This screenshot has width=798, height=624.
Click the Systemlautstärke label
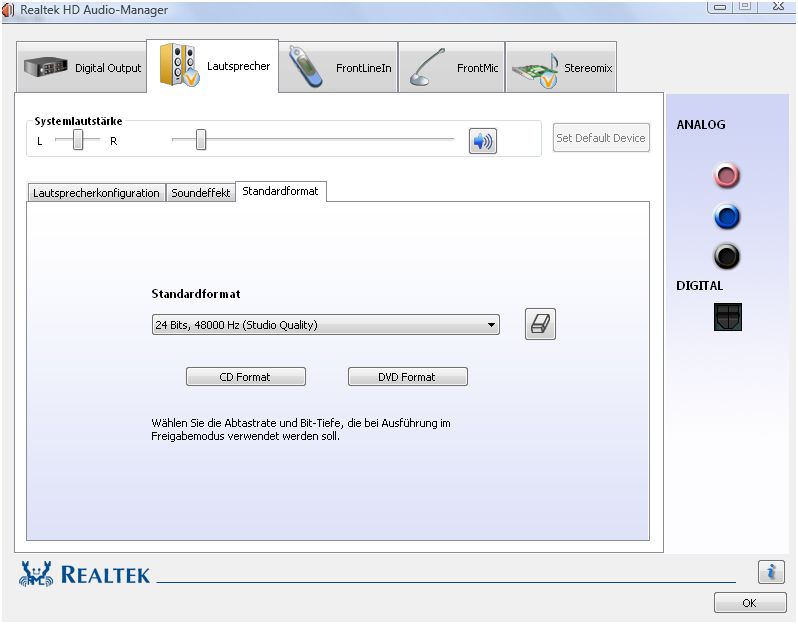78,121
